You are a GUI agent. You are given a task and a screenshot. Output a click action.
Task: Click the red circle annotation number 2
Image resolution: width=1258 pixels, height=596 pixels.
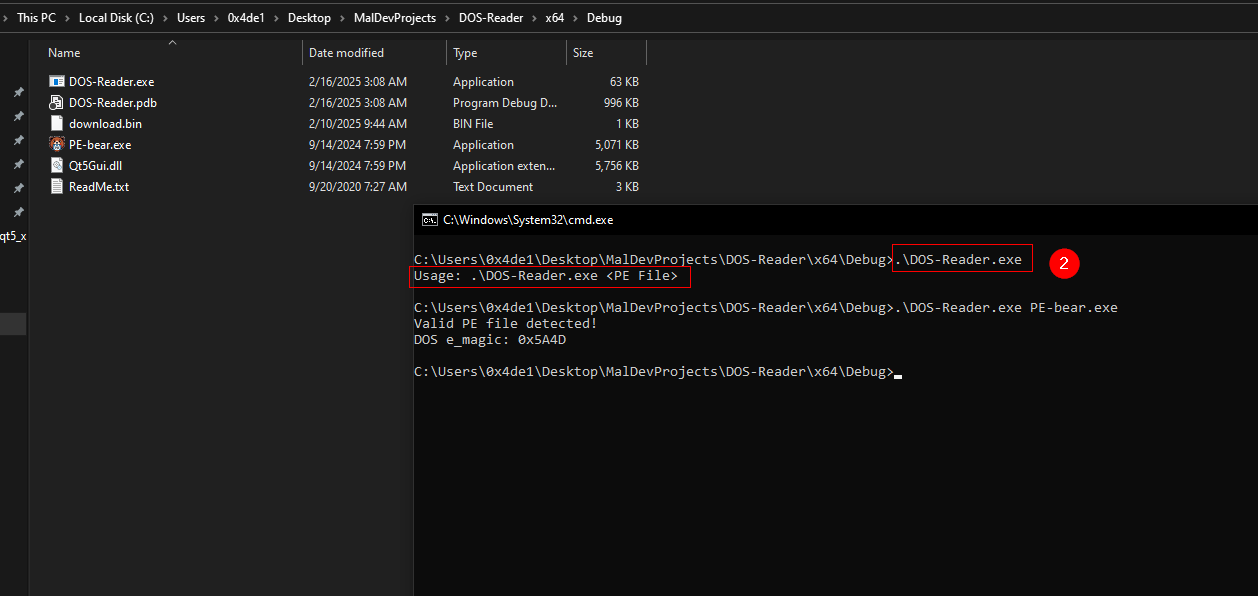pyautogui.click(x=1064, y=263)
